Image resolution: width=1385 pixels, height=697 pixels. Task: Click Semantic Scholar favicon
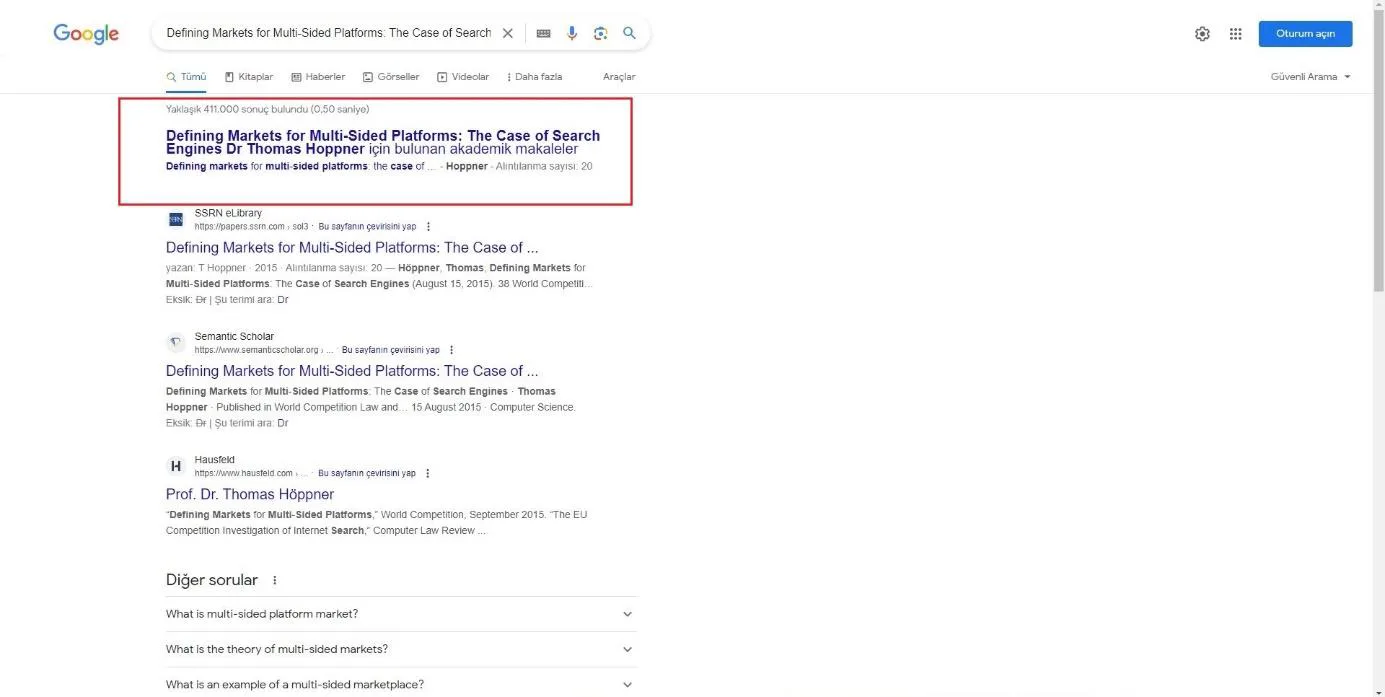175,343
